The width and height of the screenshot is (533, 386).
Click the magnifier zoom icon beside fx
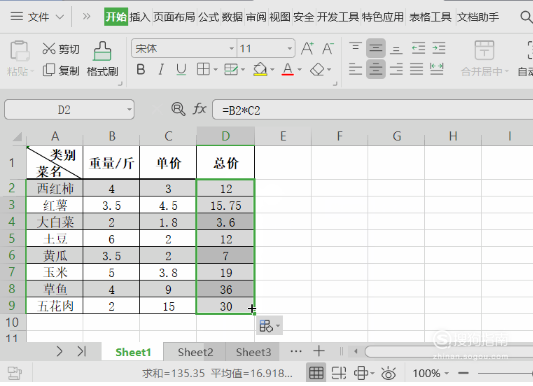[x=178, y=109]
